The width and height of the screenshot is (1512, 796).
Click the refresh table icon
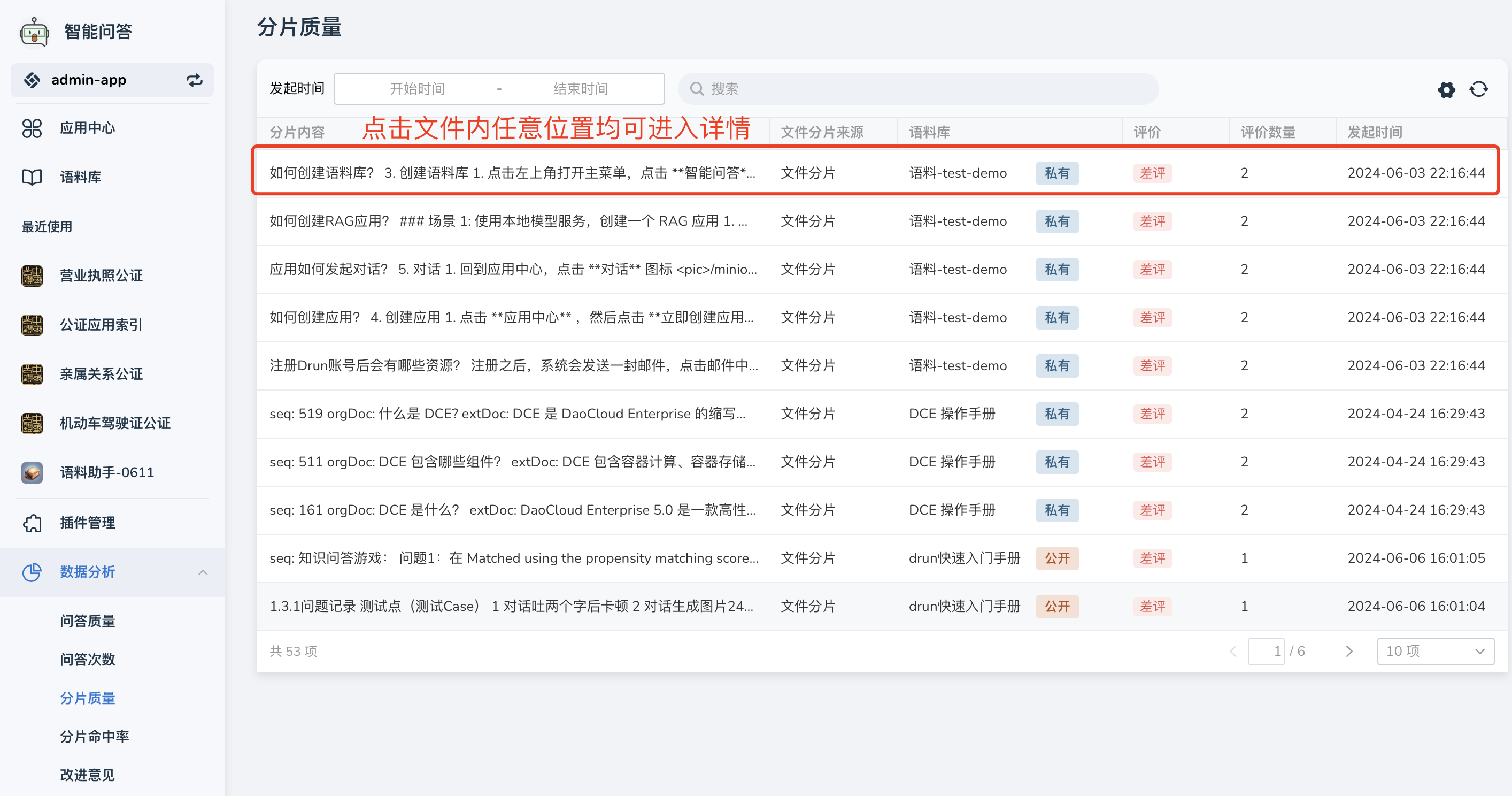pyautogui.click(x=1478, y=89)
